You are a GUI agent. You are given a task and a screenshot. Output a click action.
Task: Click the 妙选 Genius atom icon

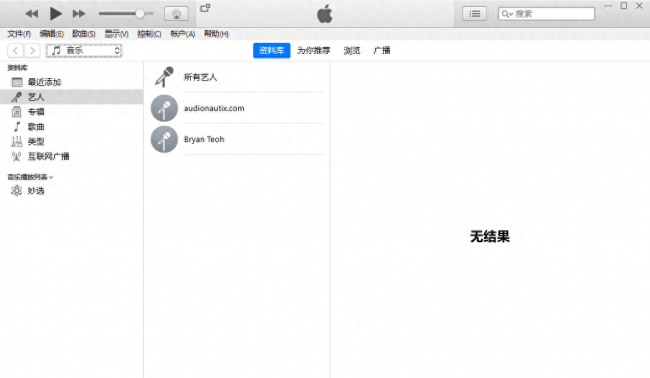17,191
